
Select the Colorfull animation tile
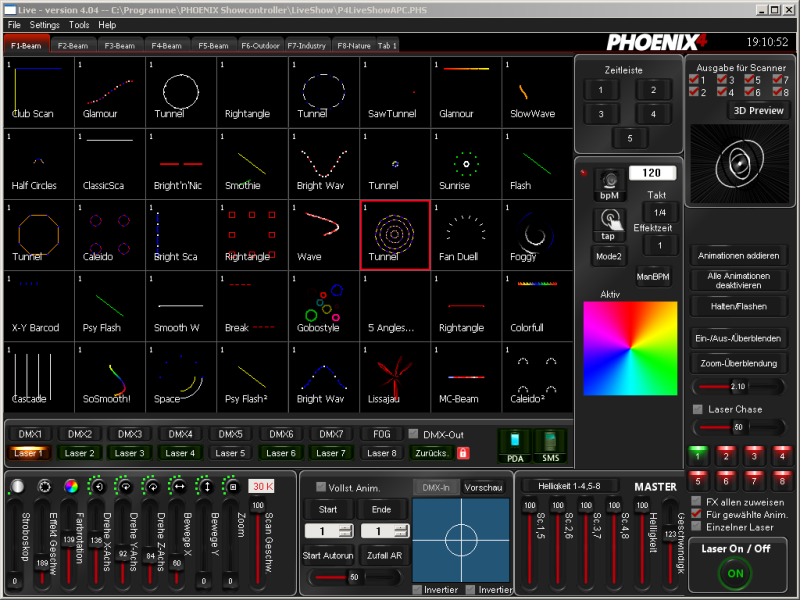(537, 306)
